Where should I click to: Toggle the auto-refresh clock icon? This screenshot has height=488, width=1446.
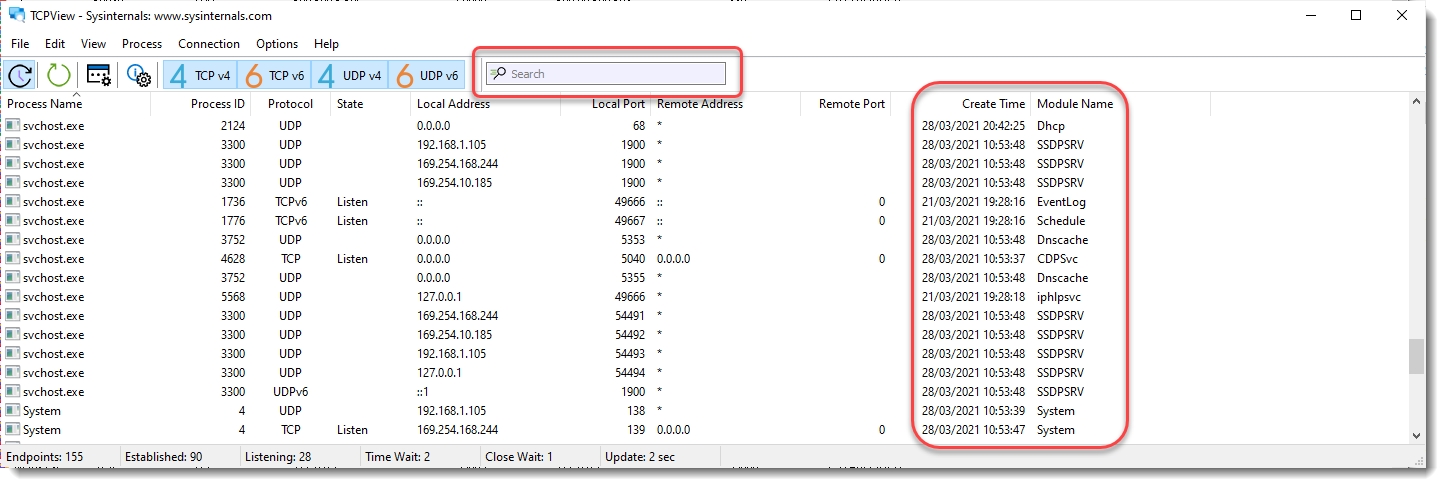20,74
